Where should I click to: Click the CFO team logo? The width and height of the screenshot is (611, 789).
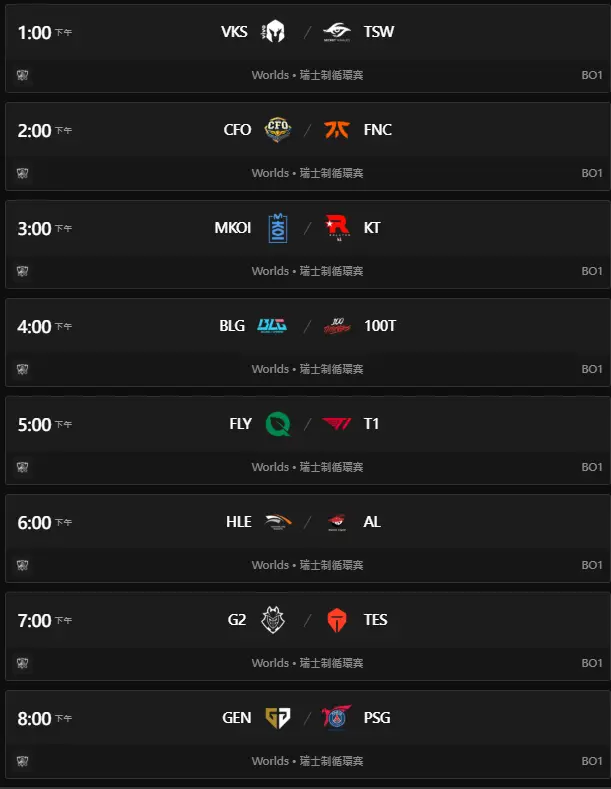tap(275, 130)
